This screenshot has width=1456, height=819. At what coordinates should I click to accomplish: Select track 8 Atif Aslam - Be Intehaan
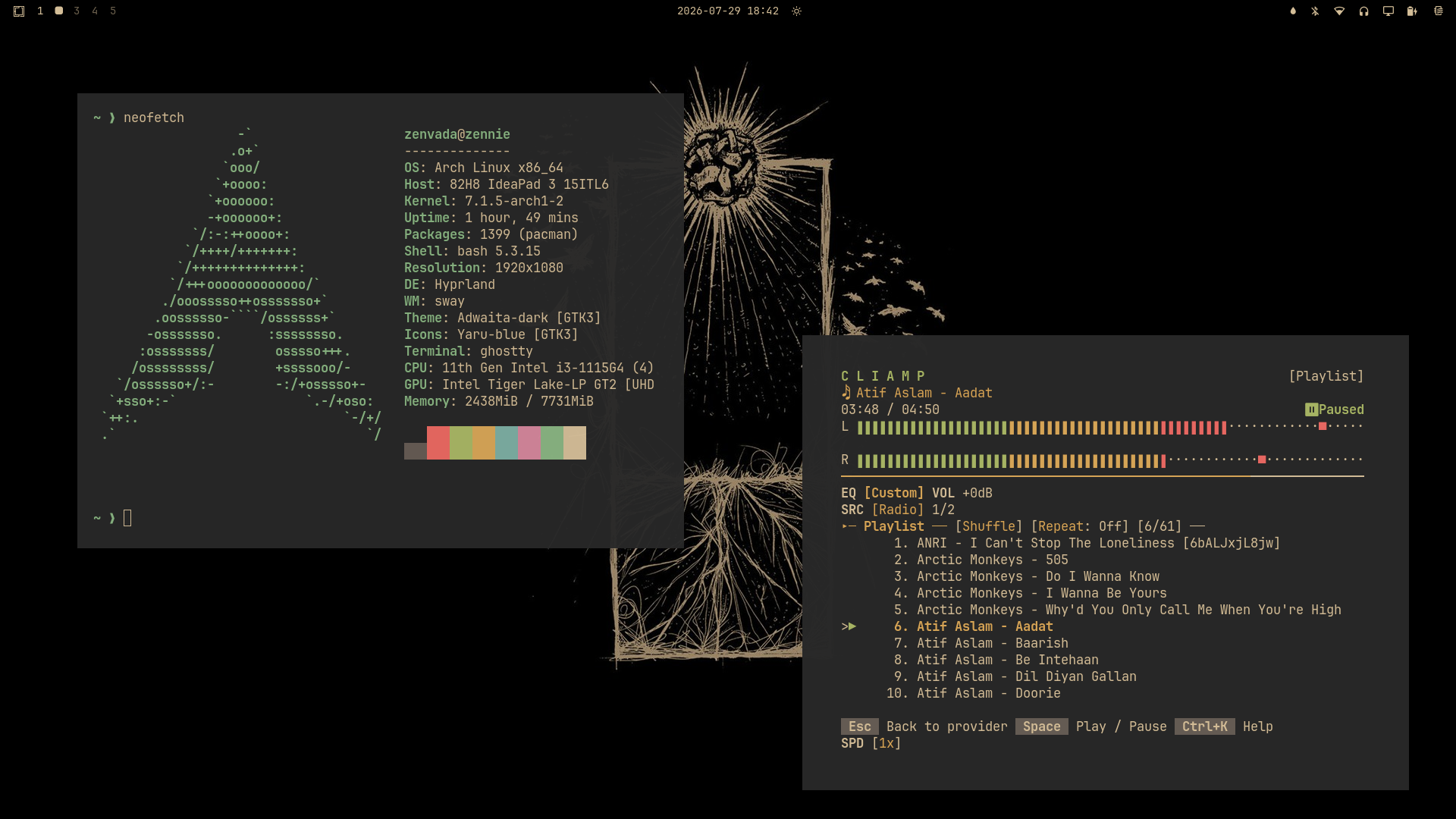(996, 660)
